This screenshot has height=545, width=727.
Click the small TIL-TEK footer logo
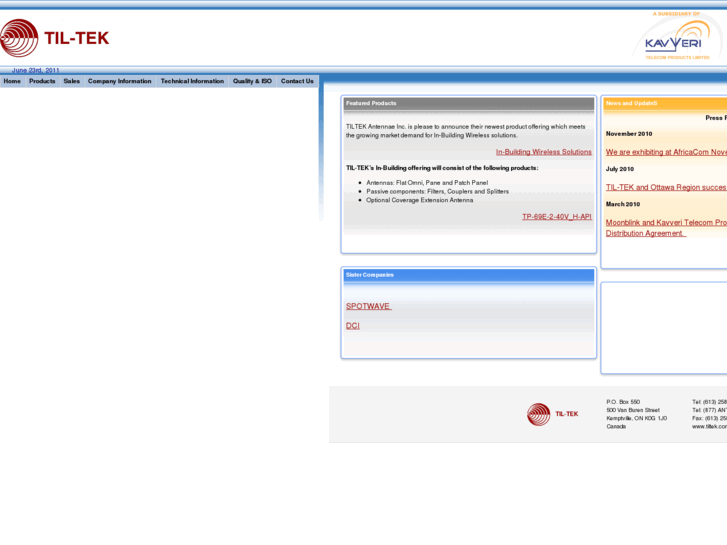point(553,414)
